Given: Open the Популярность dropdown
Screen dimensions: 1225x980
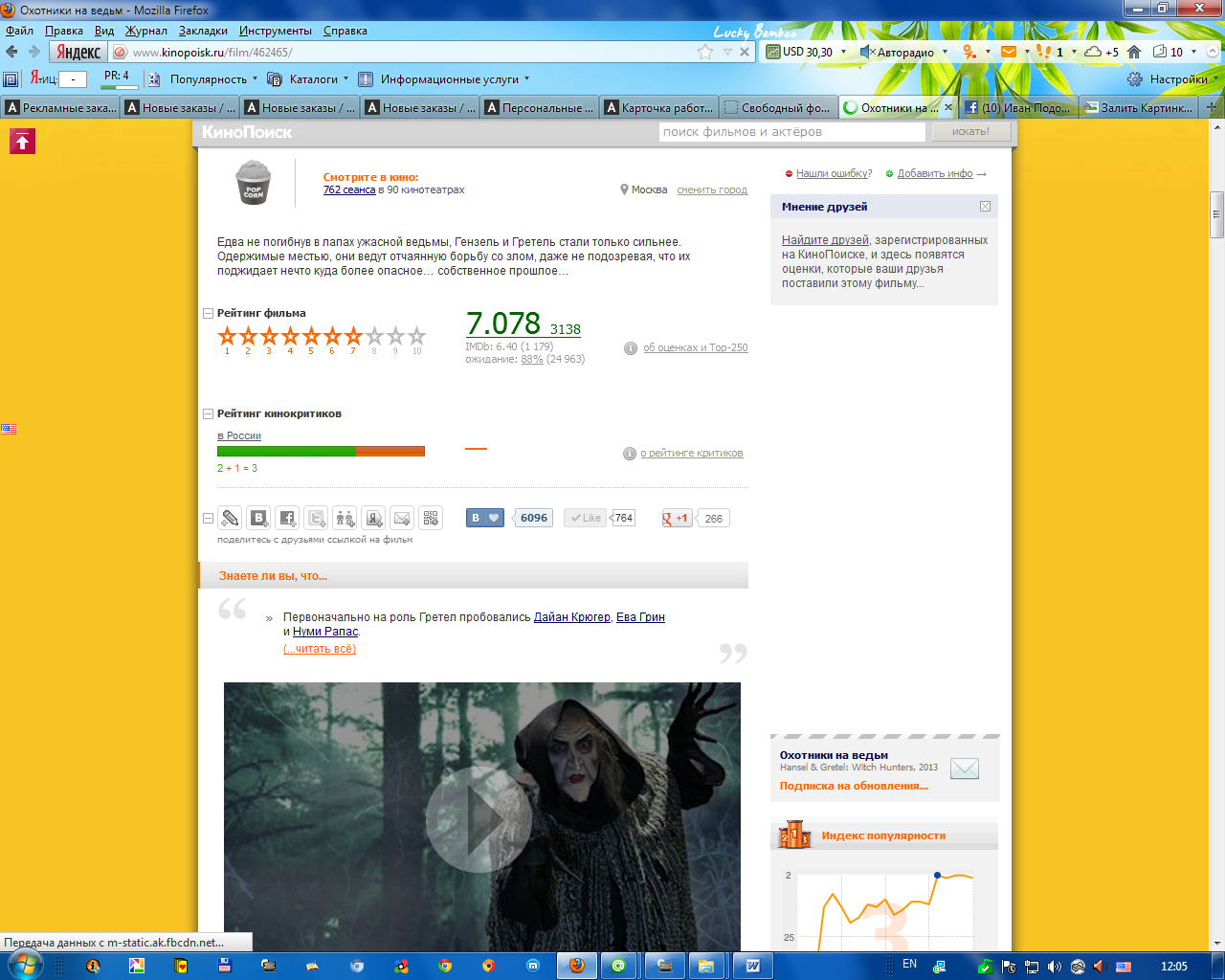Looking at the screenshot, I should 214,79.
